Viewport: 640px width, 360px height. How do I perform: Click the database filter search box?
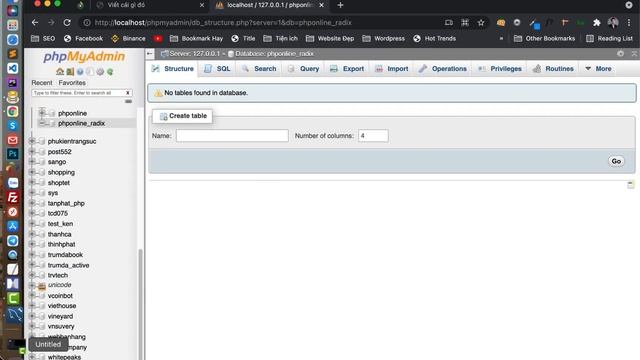(x=78, y=93)
